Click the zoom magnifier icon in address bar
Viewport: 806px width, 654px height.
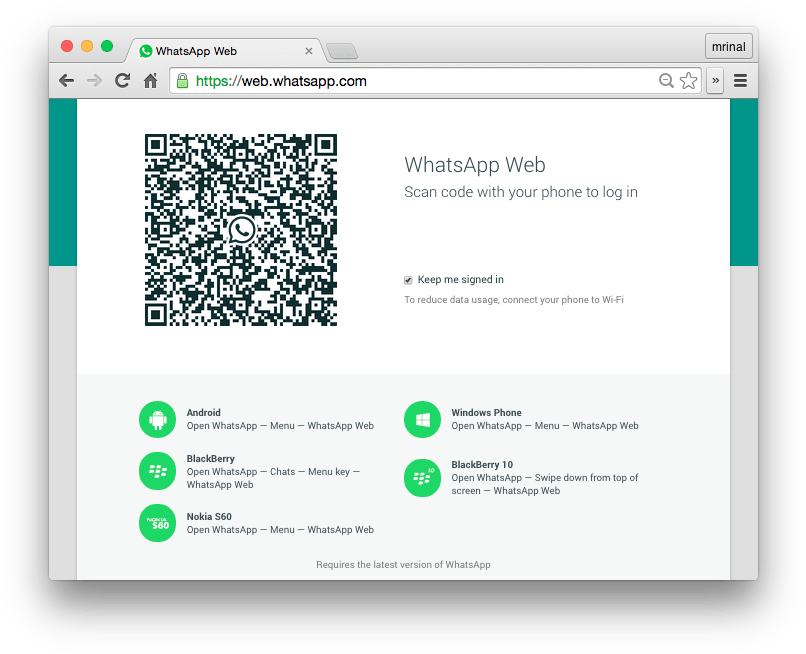[666, 81]
